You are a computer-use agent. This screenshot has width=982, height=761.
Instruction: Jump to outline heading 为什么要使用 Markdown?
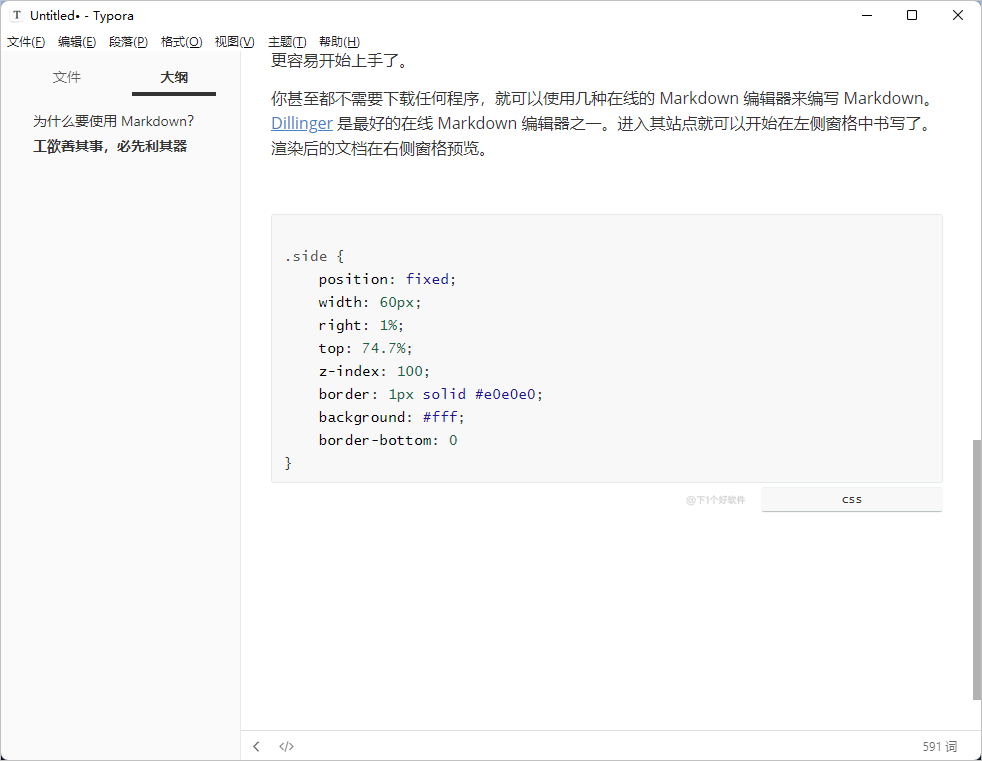click(x=113, y=121)
